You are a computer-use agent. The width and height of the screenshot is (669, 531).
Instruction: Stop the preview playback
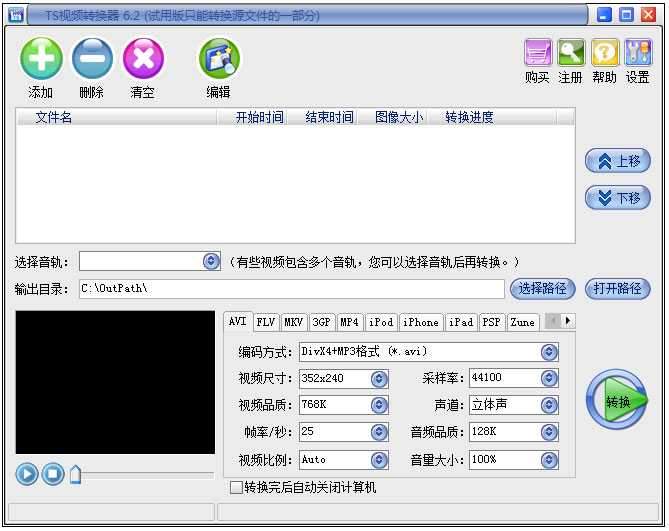tap(53, 474)
